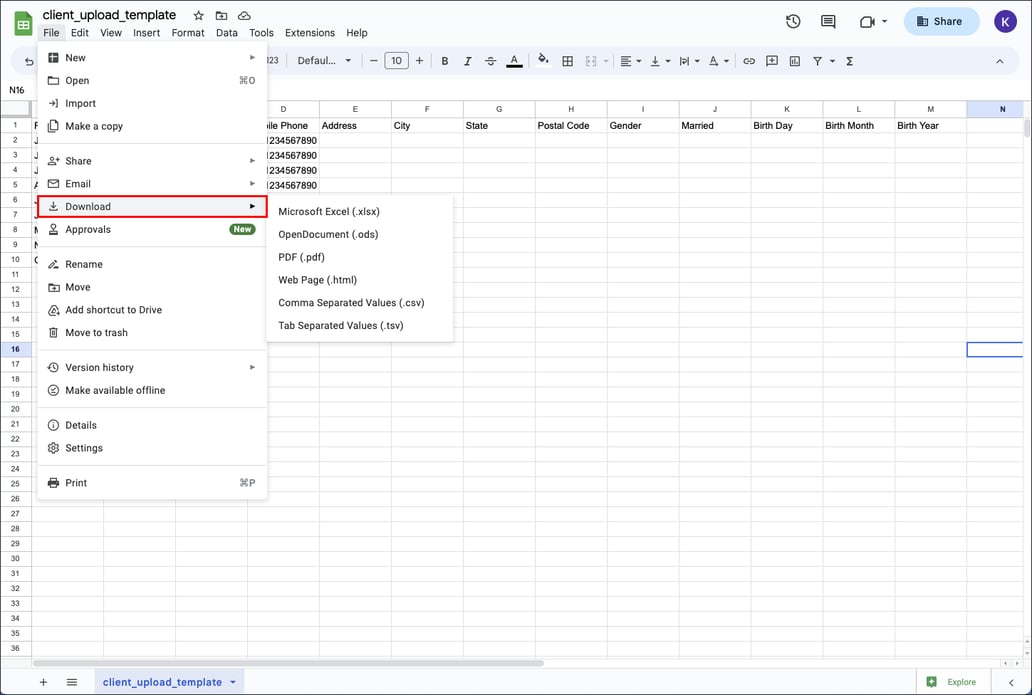Decrease font size with minus
The height and width of the screenshot is (695, 1032).
[374, 61]
